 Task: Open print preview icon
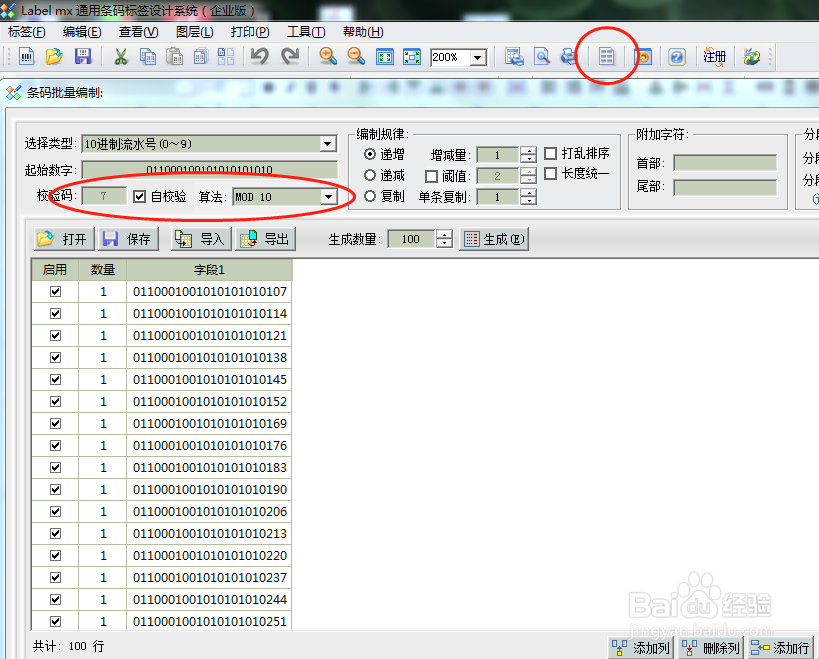point(542,56)
